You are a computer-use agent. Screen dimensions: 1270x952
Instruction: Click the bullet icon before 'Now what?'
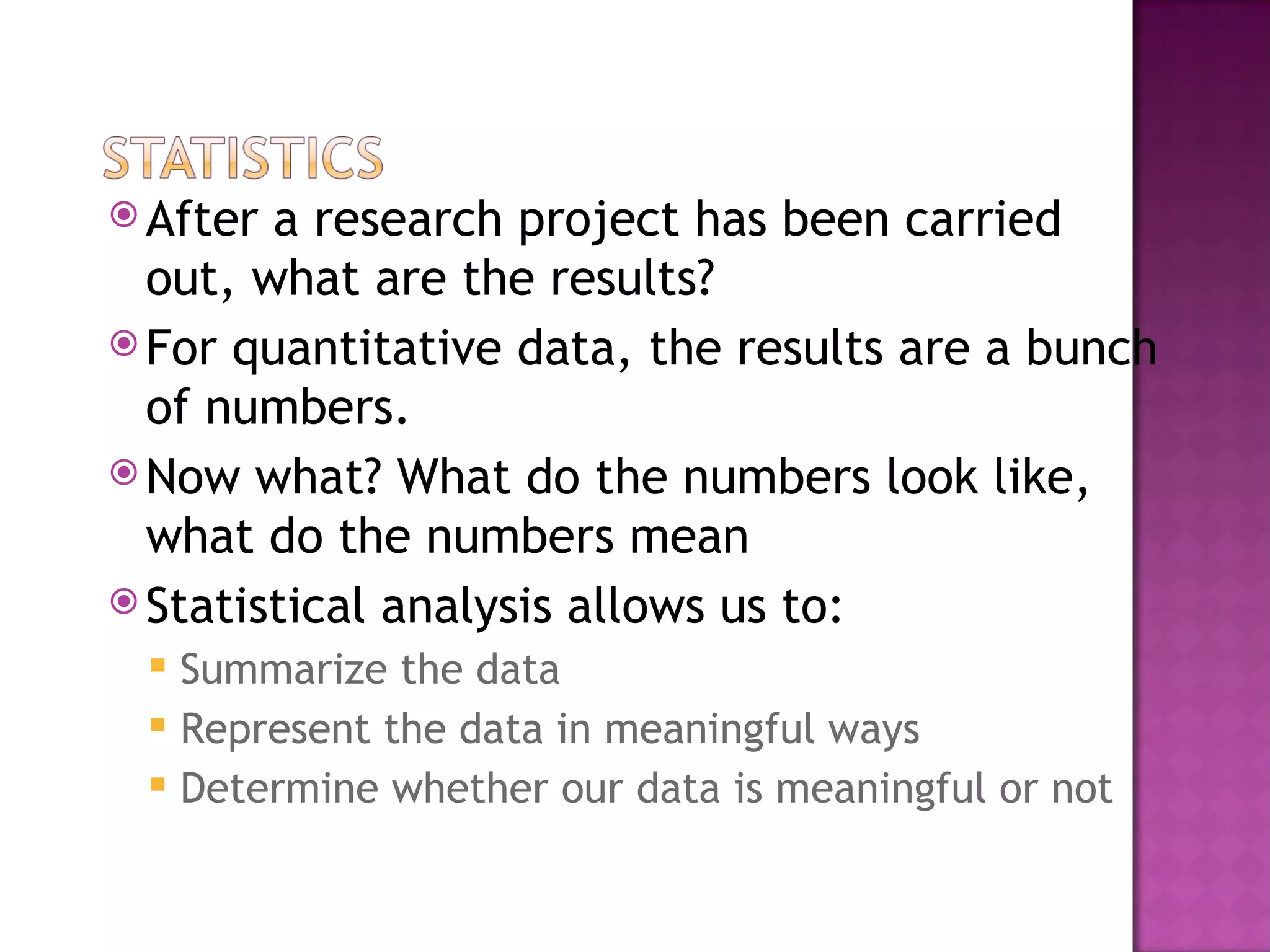tap(123, 472)
